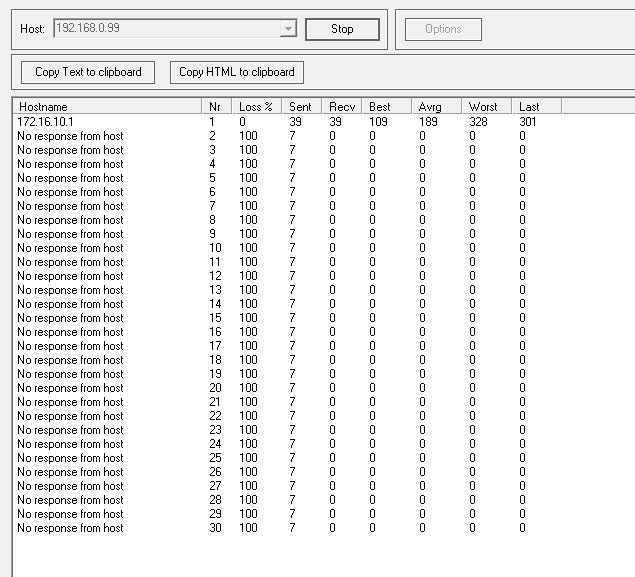This screenshot has width=635, height=577.
Task: Click the Recv column header
Action: coord(342,107)
